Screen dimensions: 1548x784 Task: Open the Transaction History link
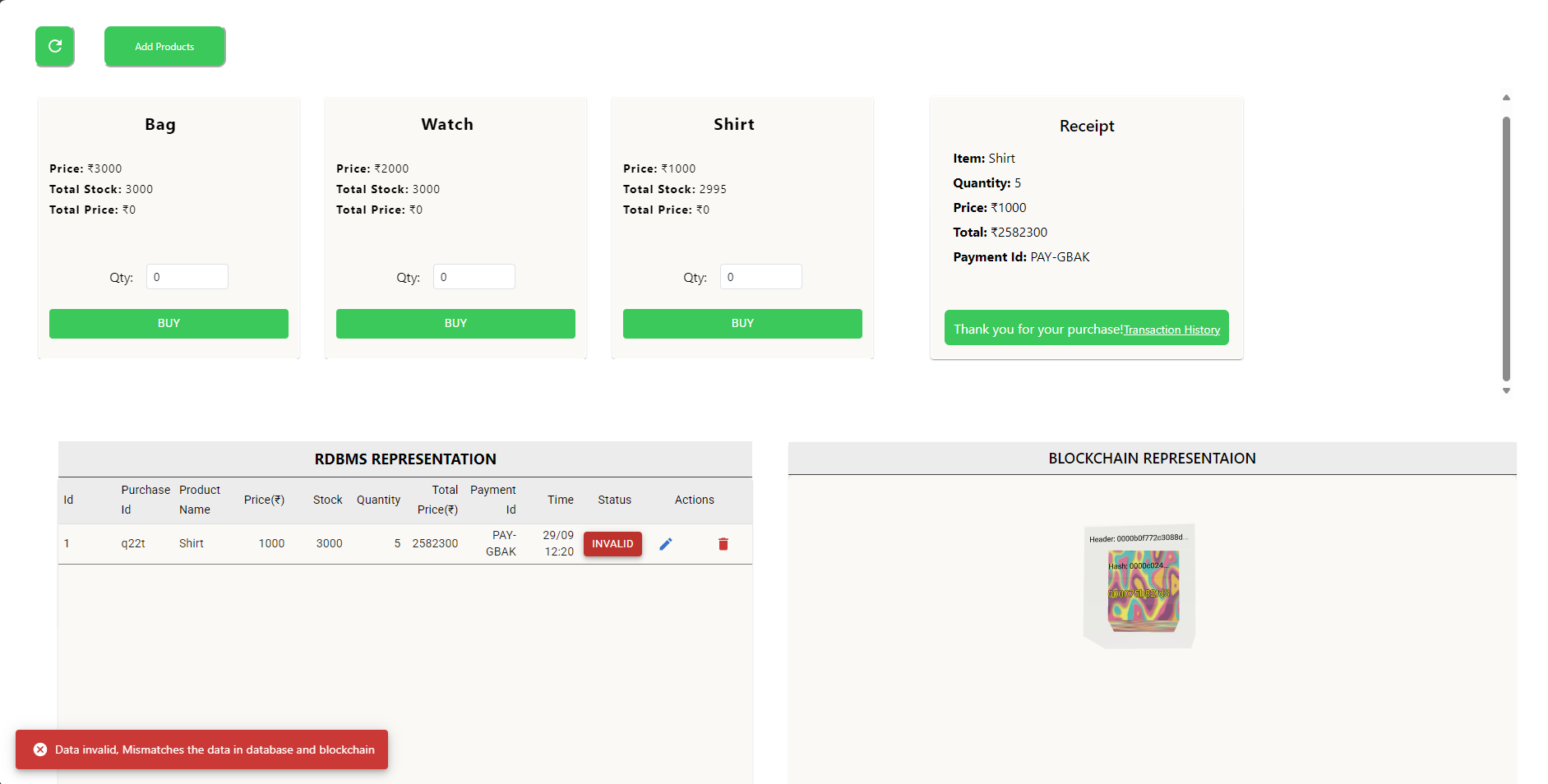[x=1171, y=330]
